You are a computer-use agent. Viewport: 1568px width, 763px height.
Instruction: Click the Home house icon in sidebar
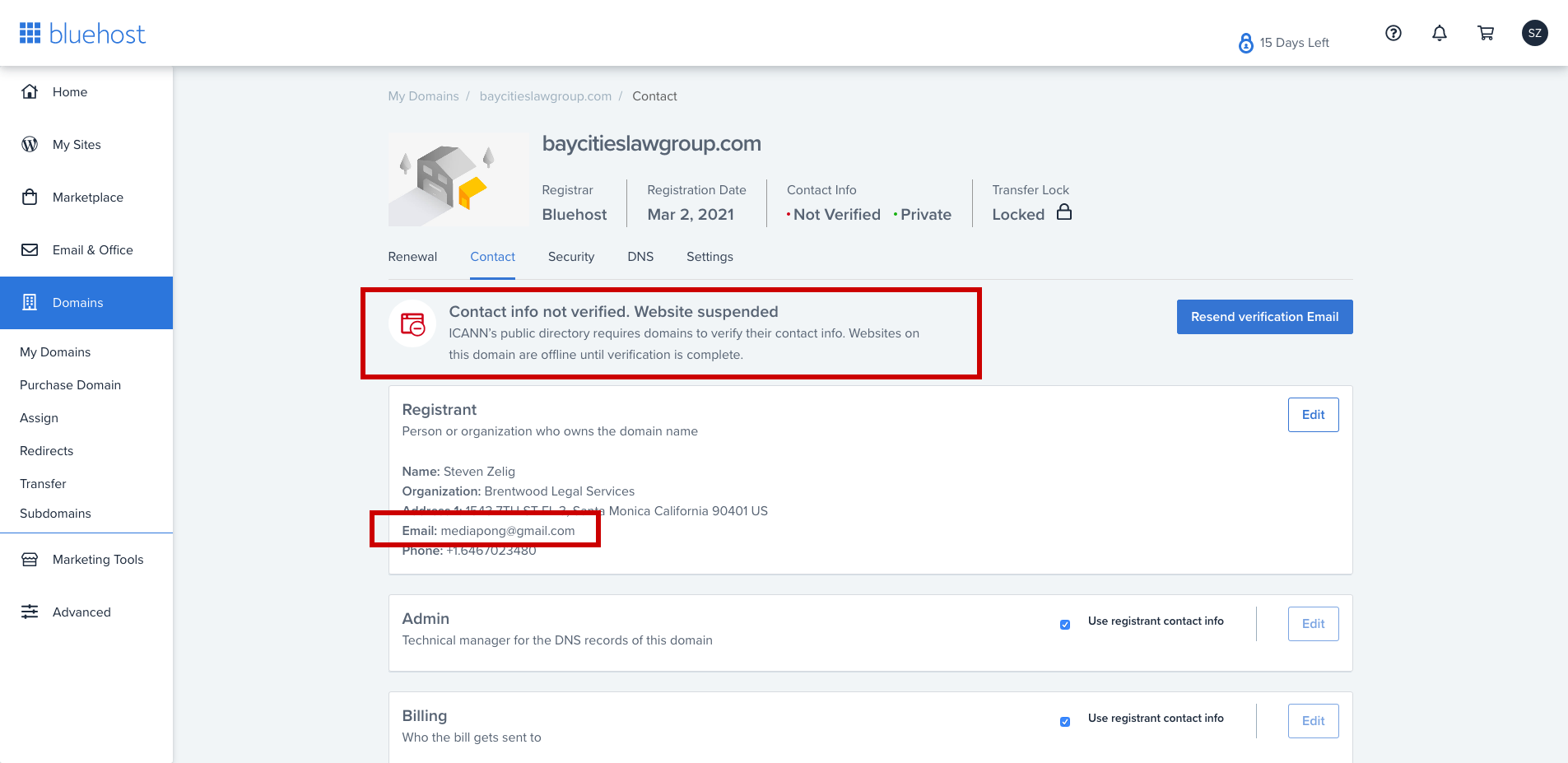click(30, 91)
